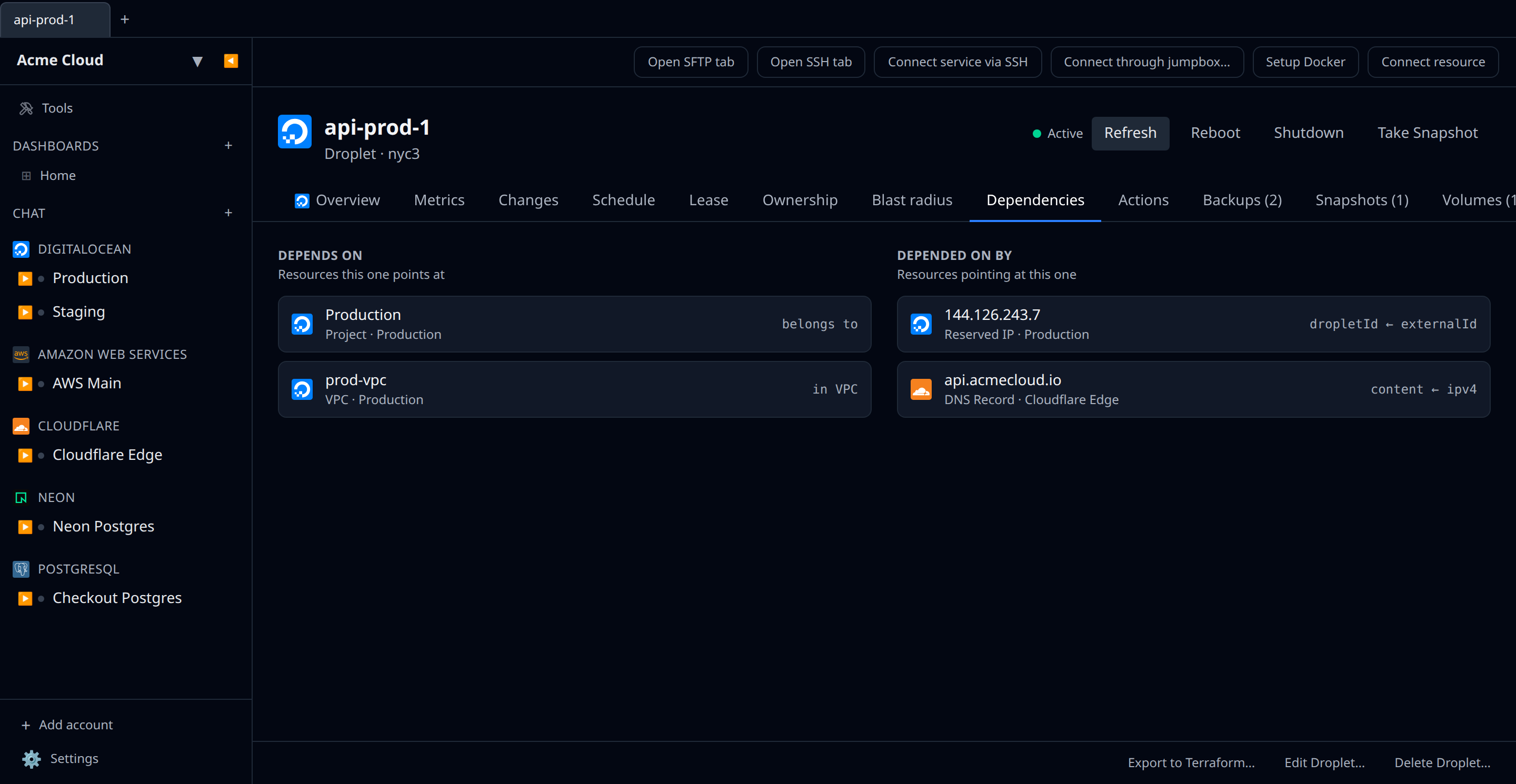Click Connect resource button
1516x784 pixels.
pos(1432,62)
